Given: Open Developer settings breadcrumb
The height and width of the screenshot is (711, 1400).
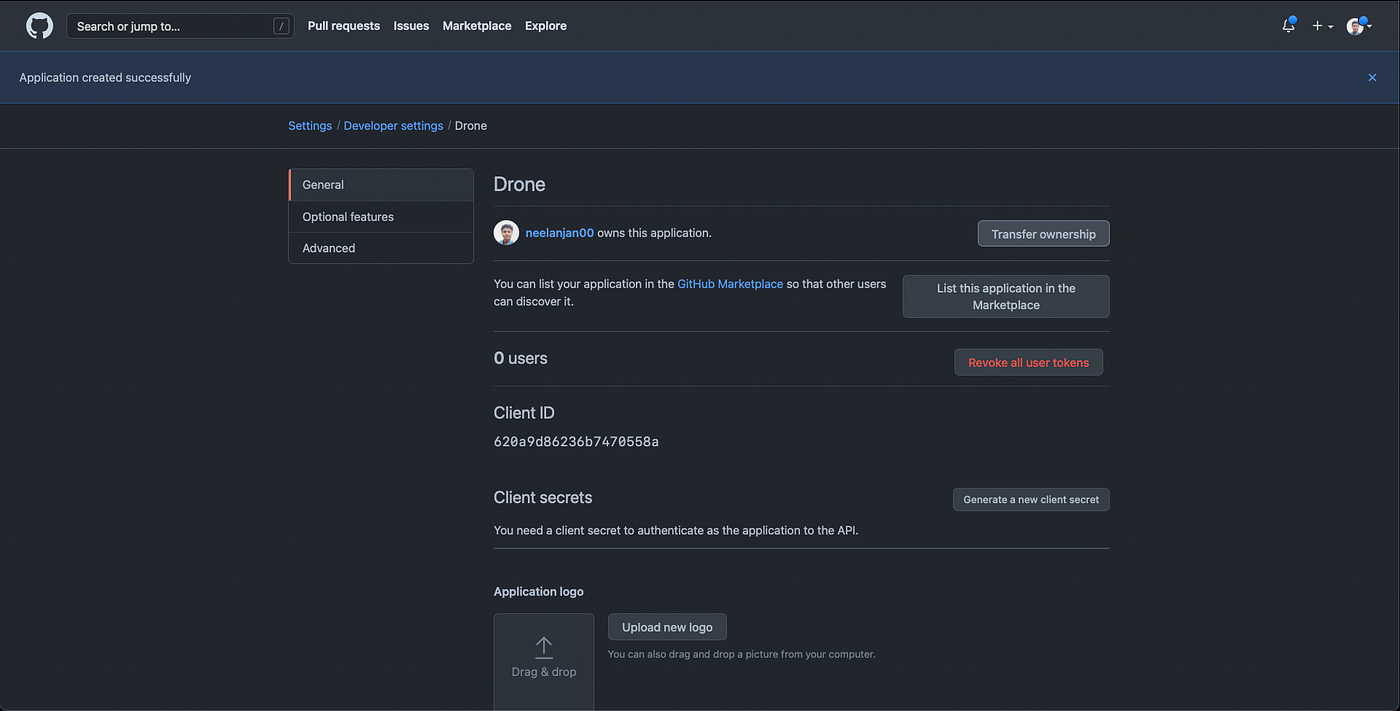Looking at the screenshot, I should 393,126.
